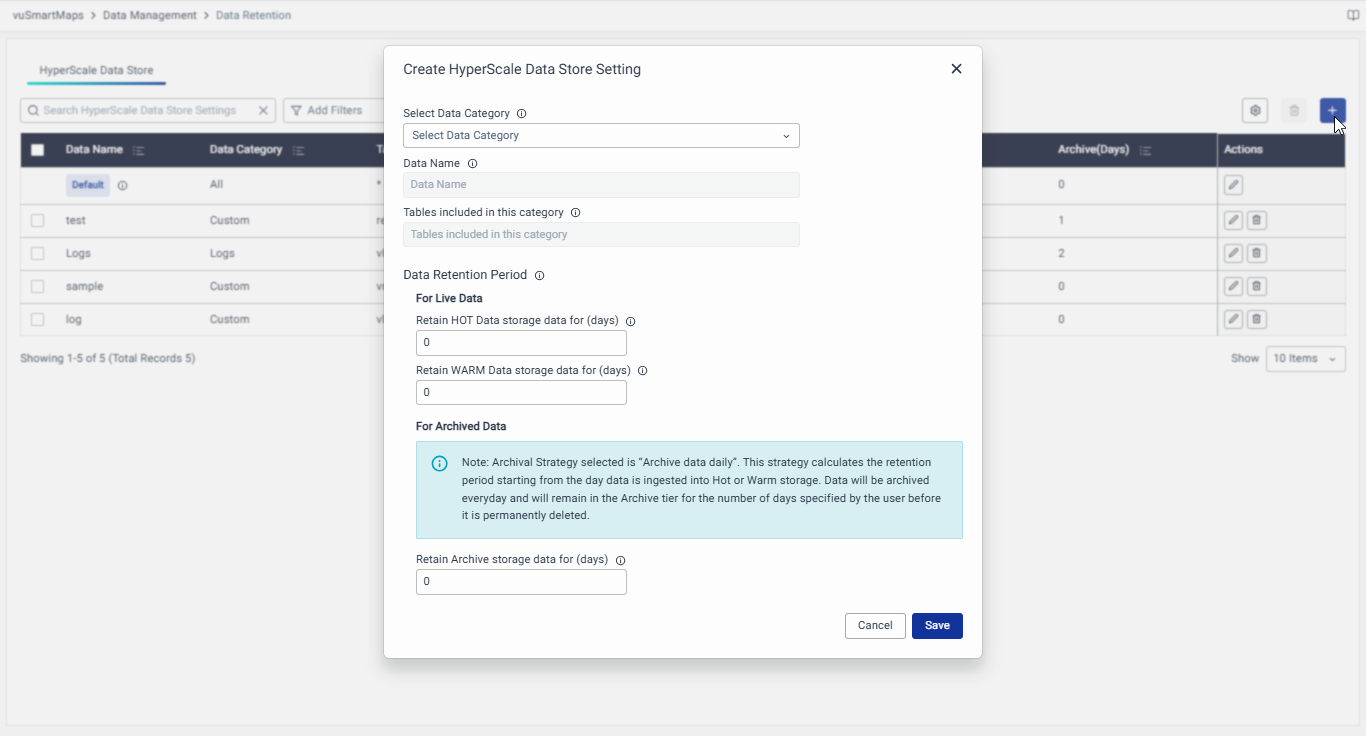This screenshot has width=1366, height=736.
Task: Toggle the select-all checkbox in table header
Action: coord(38,150)
